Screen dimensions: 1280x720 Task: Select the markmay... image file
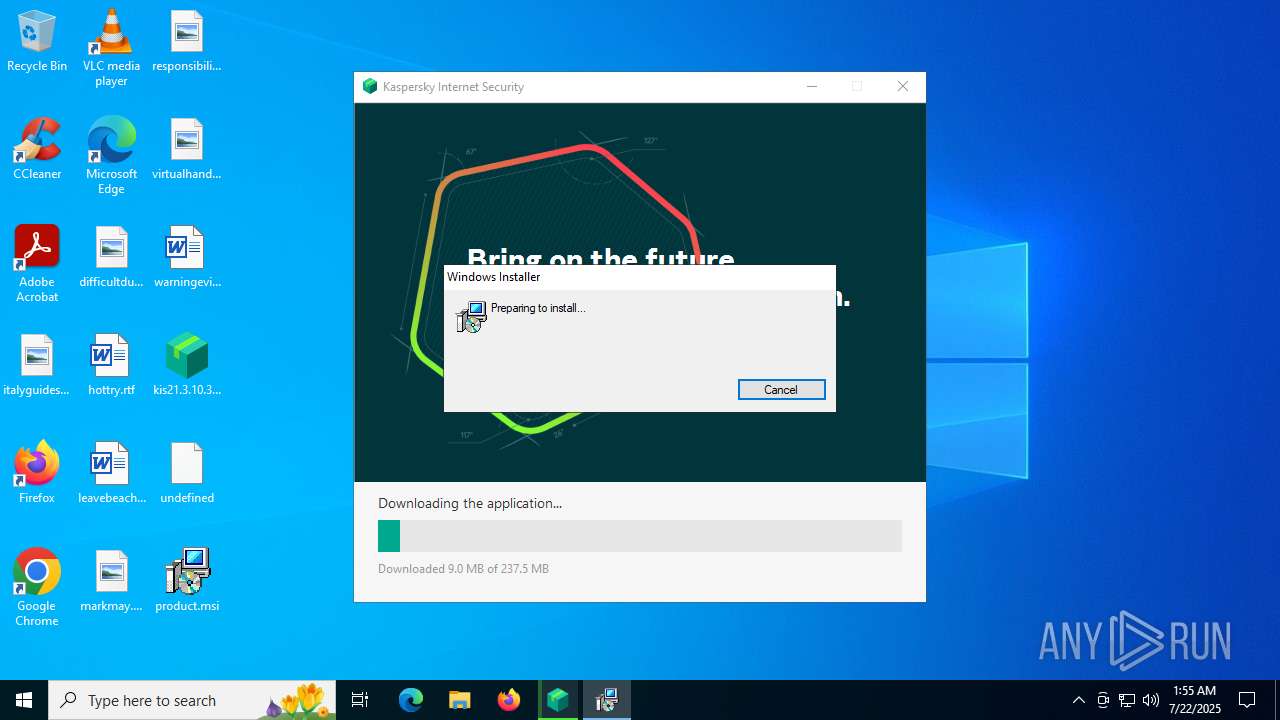point(111,582)
